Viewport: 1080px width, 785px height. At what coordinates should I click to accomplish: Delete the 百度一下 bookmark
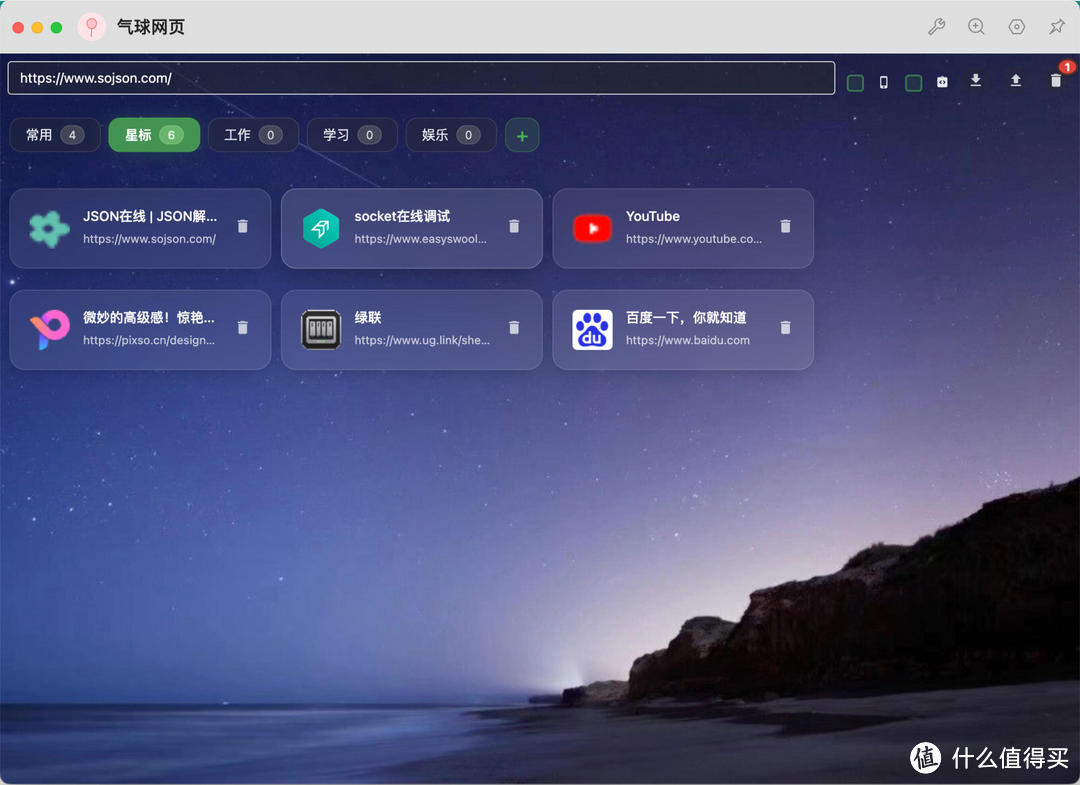[x=785, y=327]
